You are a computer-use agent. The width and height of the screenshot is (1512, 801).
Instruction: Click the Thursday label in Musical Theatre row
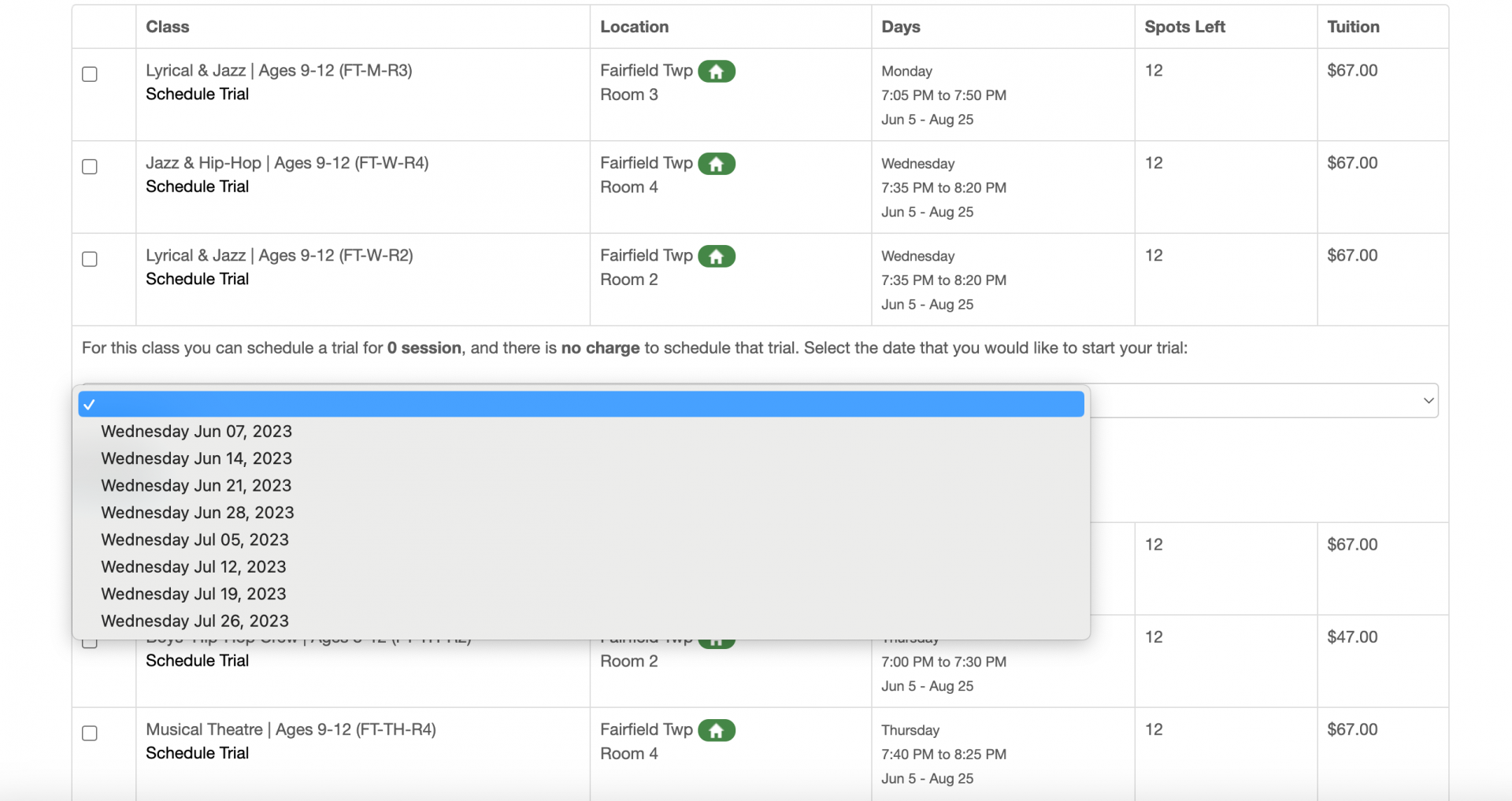910,730
